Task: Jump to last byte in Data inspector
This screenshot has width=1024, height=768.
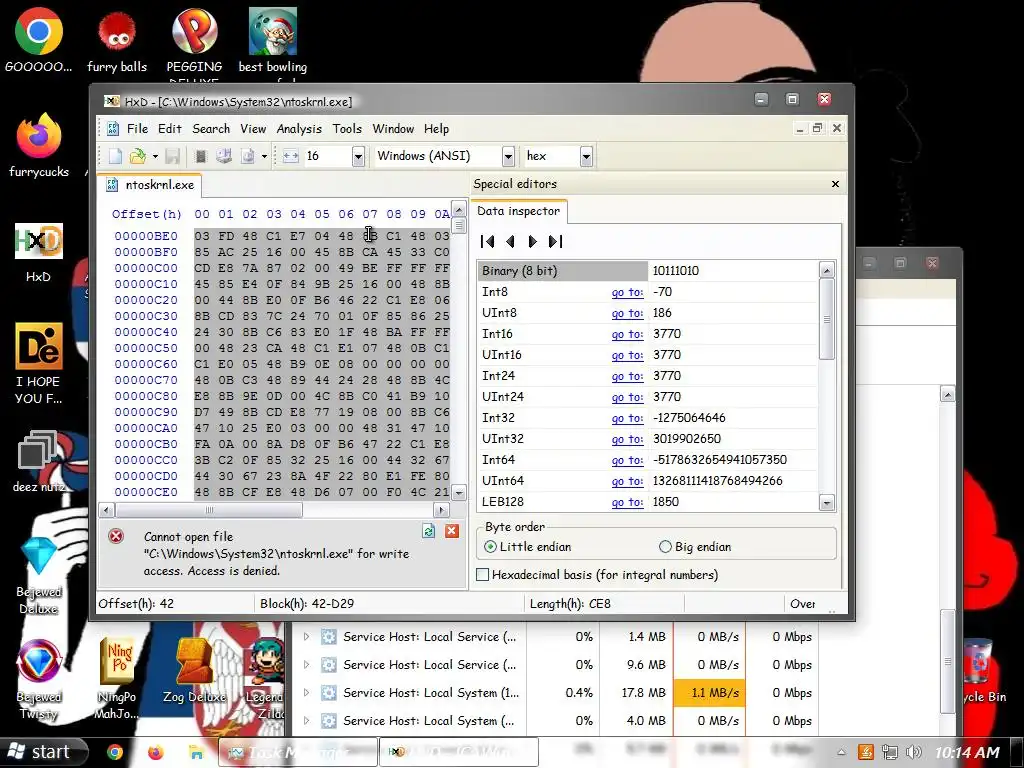Action: [x=555, y=242]
